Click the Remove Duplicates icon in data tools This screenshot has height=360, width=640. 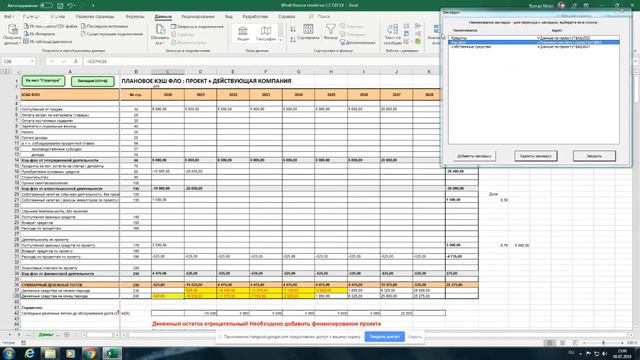[407, 34]
